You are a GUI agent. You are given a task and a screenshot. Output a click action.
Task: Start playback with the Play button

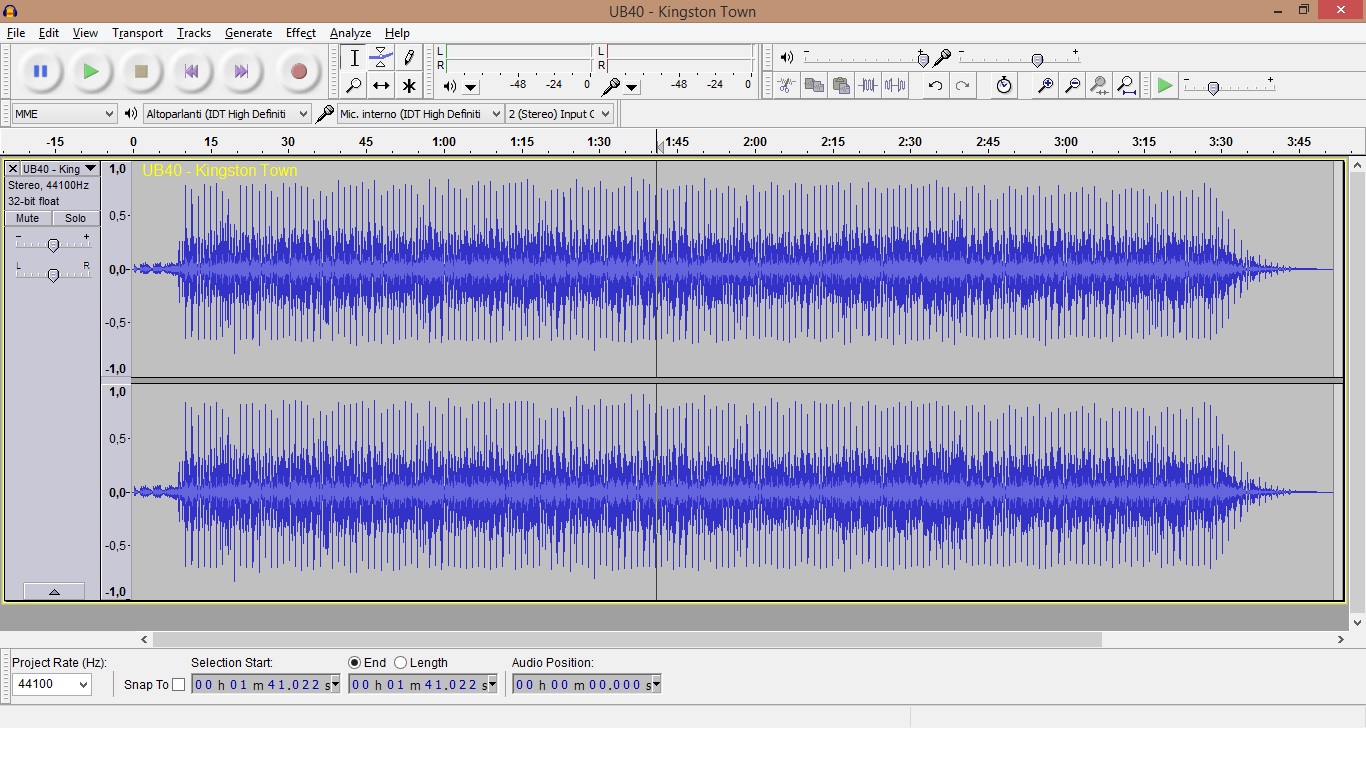90,71
